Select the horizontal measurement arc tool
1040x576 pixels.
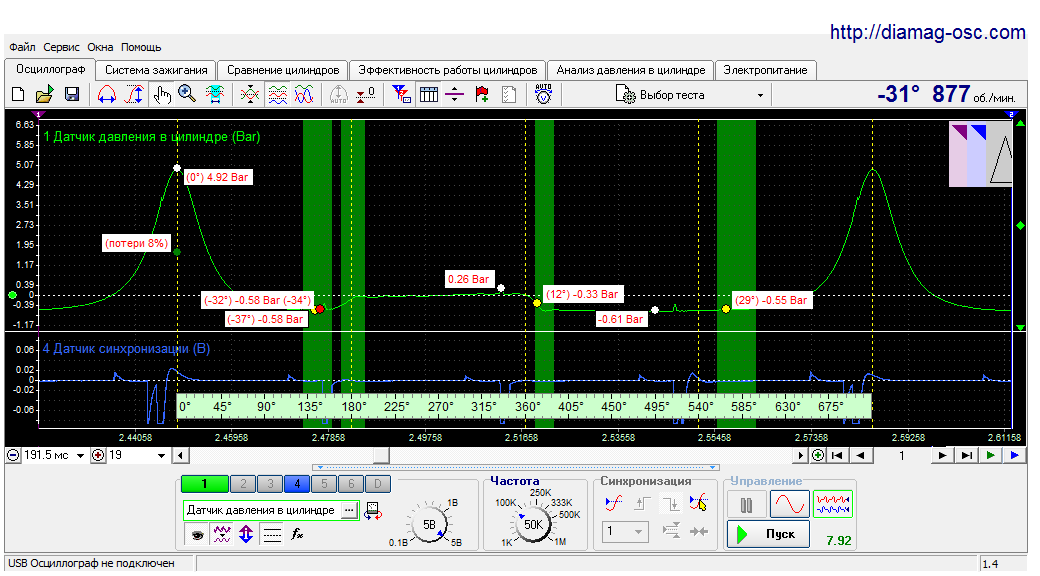pyautogui.click(x=107, y=95)
